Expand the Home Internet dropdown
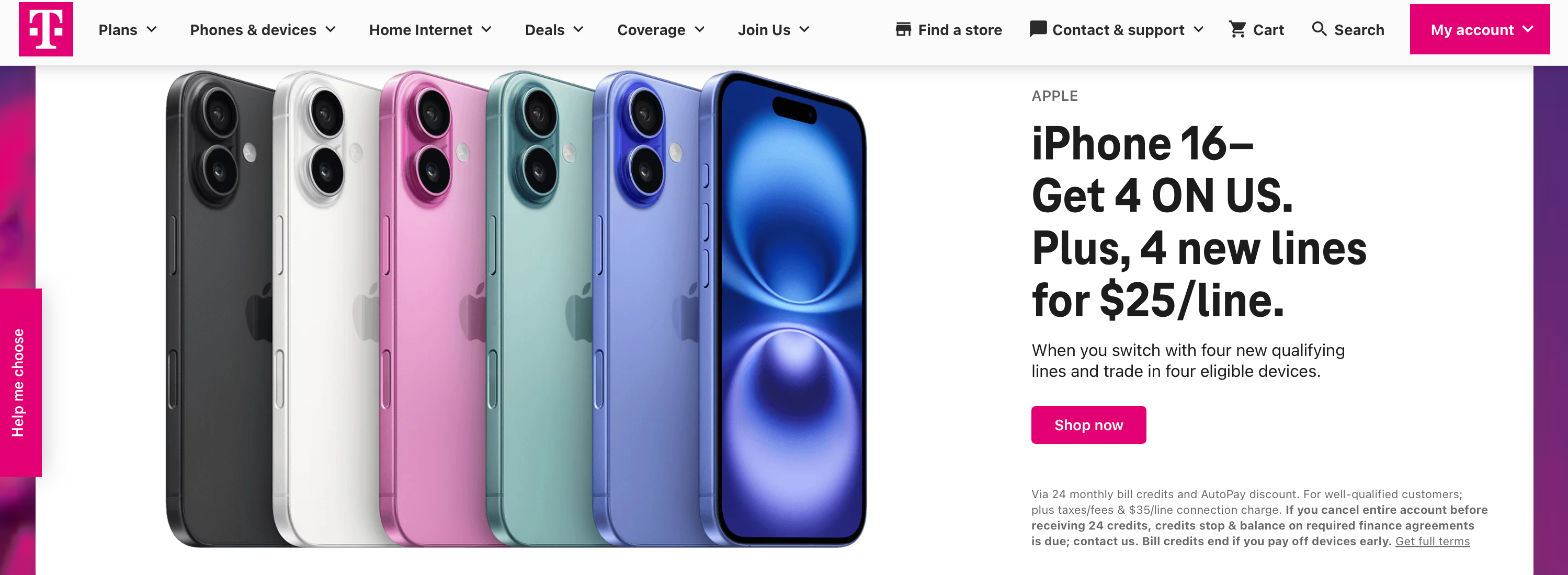1568x575 pixels. click(x=430, y=28)
